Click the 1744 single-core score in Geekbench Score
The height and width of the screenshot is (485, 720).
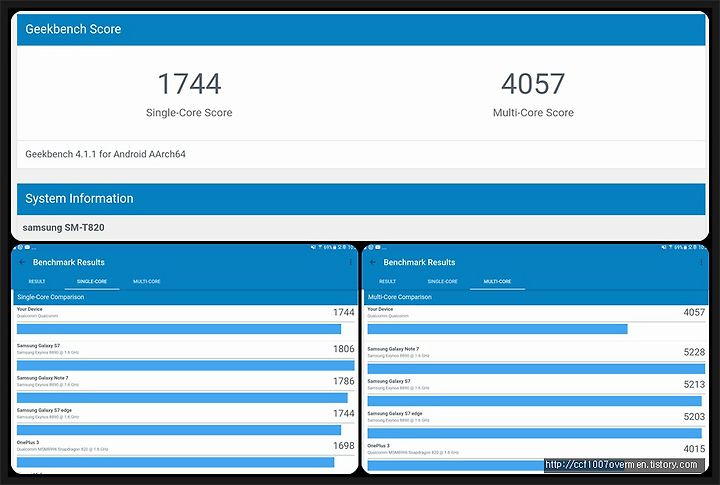(189, 84)
